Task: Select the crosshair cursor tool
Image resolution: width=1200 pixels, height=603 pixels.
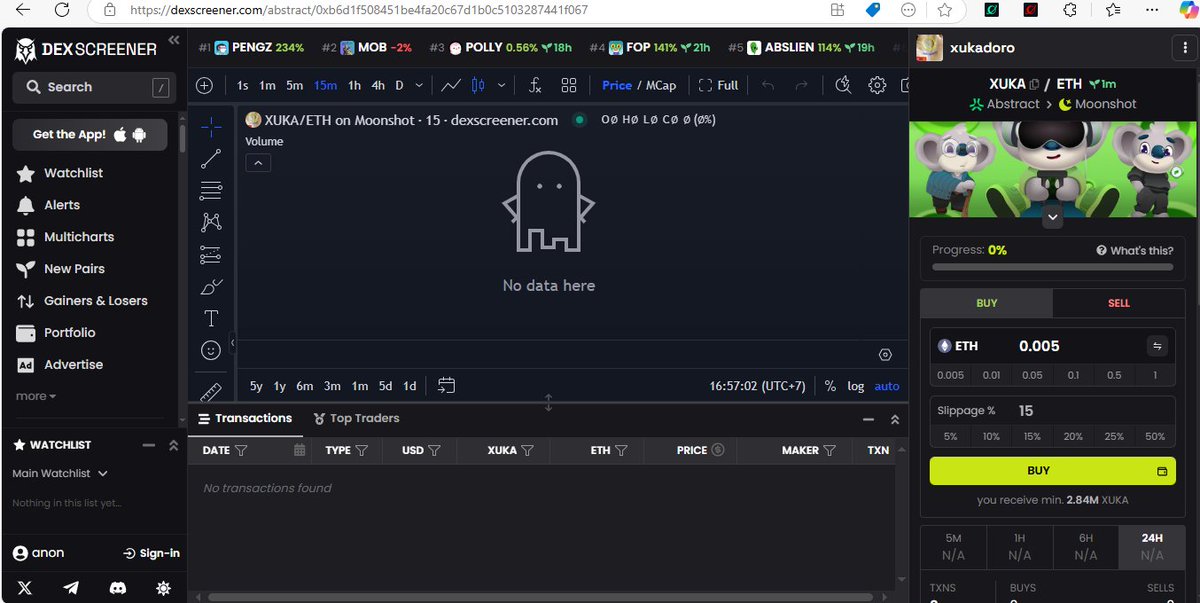Action: [x=211, y=127]
